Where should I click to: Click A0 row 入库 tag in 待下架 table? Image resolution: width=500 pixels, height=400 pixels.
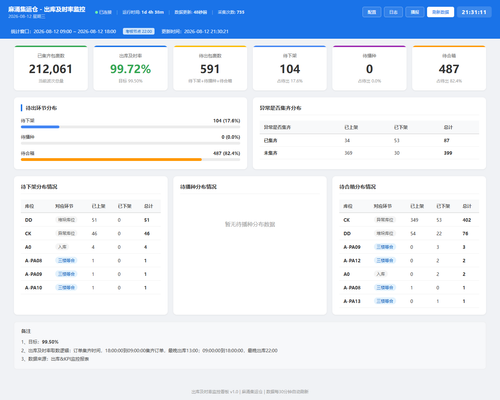(x=62, y=247)
